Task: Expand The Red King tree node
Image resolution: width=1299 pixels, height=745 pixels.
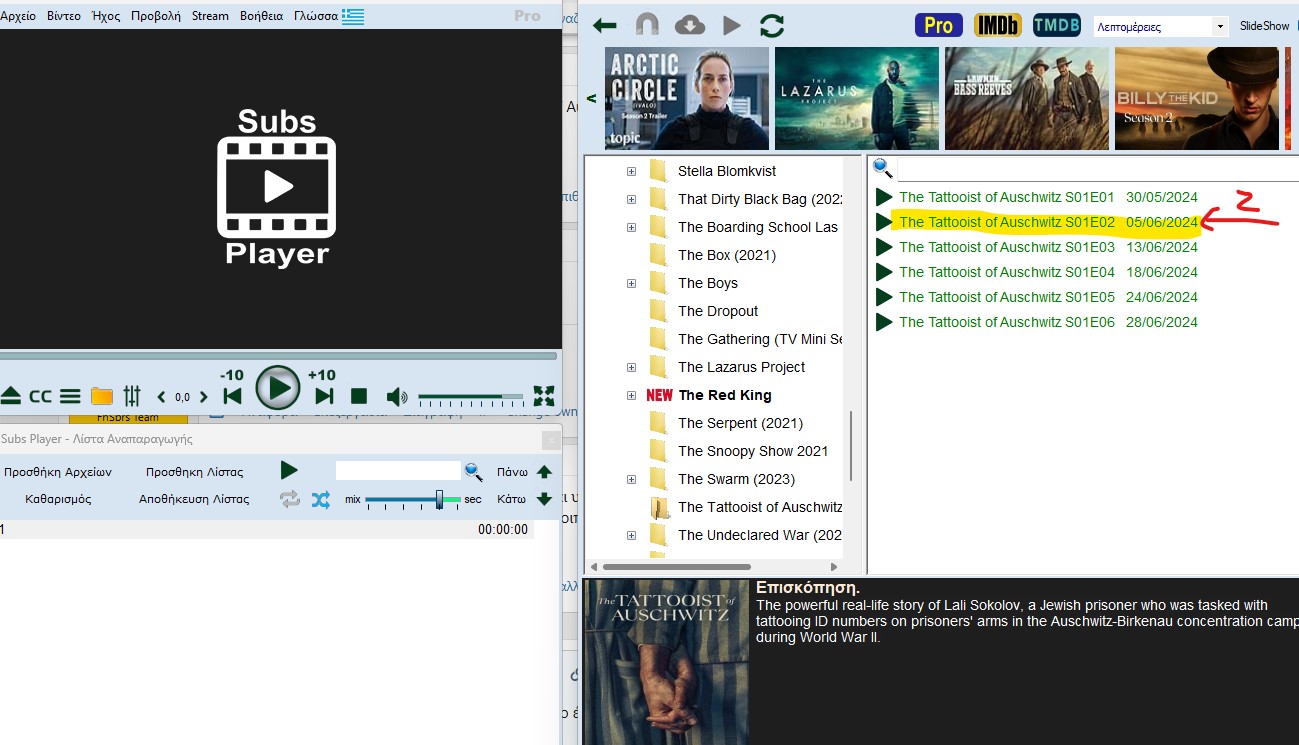Action: coord(631,395)
